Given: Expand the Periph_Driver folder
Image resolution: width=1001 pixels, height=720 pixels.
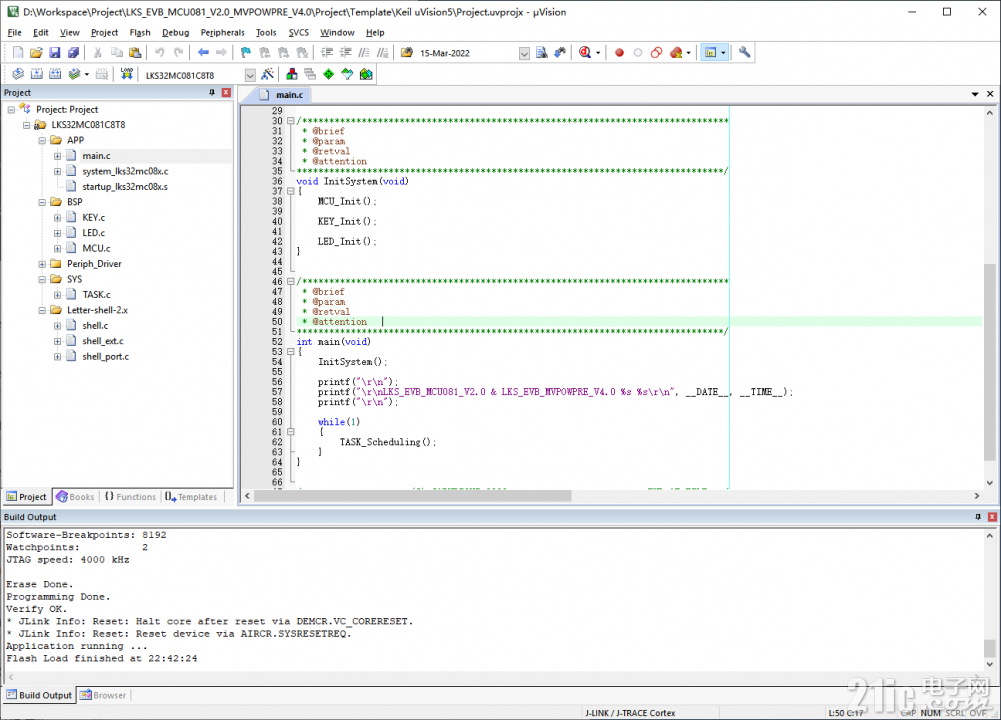Looking at the screenshot, I should (42, 264).
